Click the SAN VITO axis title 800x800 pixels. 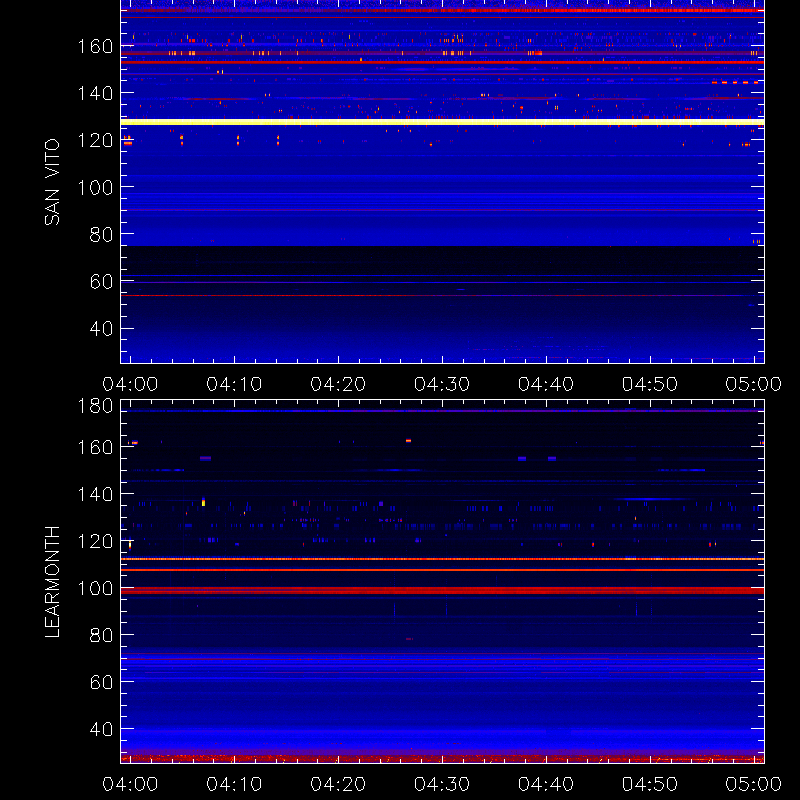click(x=52, y=182)
